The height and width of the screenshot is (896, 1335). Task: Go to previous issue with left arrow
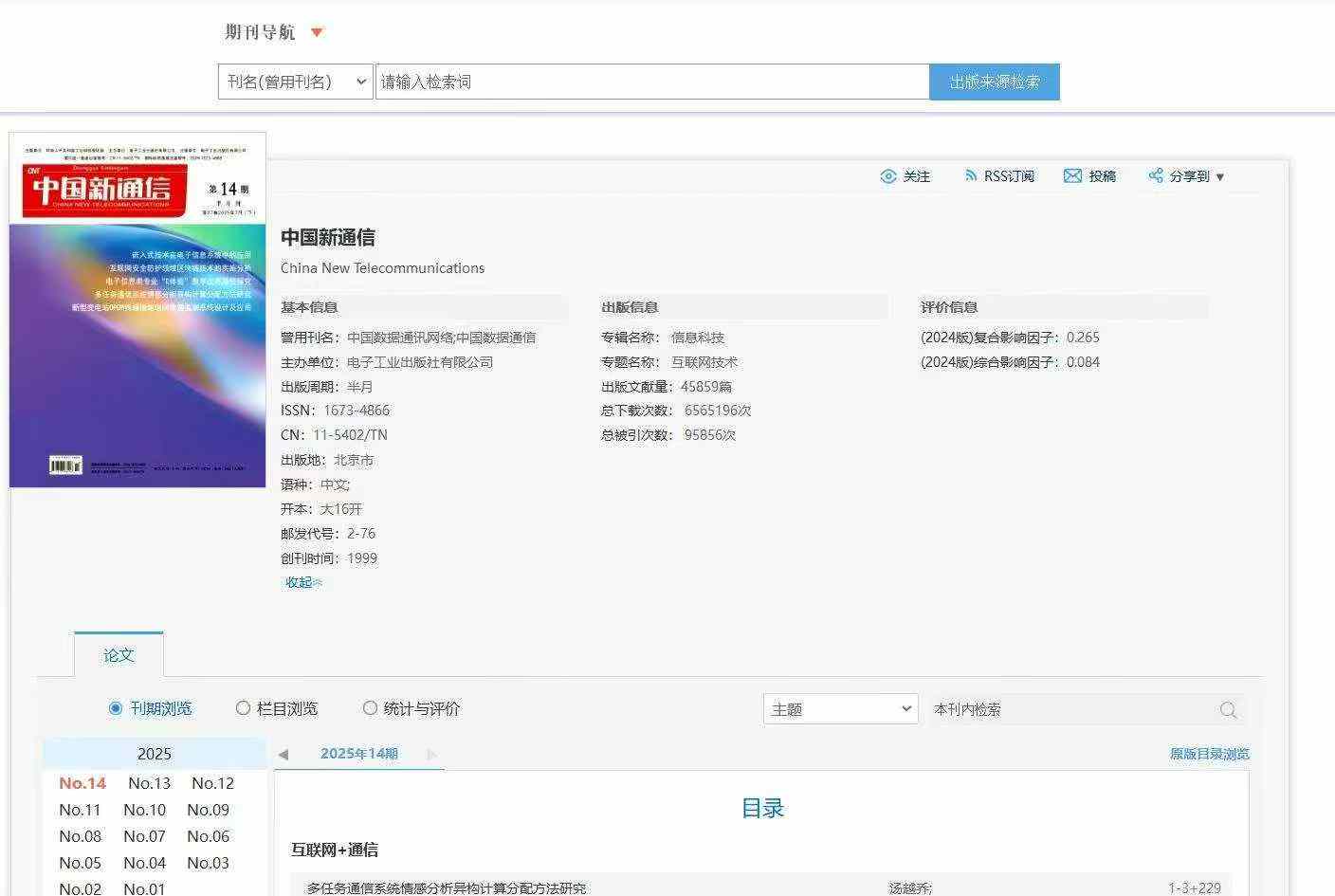[283, 755]
